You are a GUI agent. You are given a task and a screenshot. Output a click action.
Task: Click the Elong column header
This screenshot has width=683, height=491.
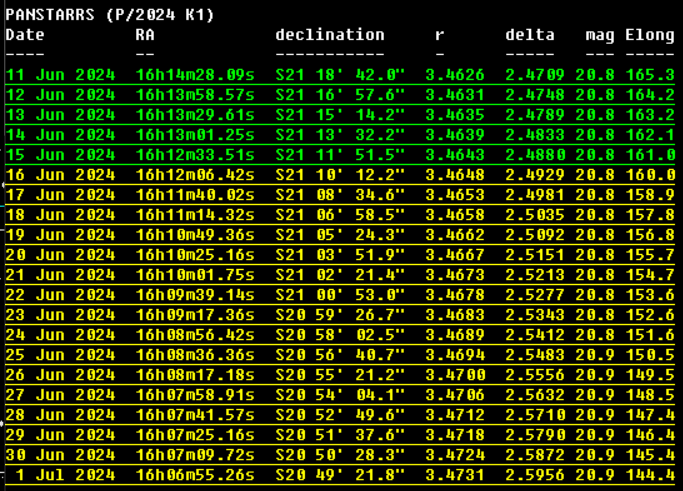click(x=650, y=35)
